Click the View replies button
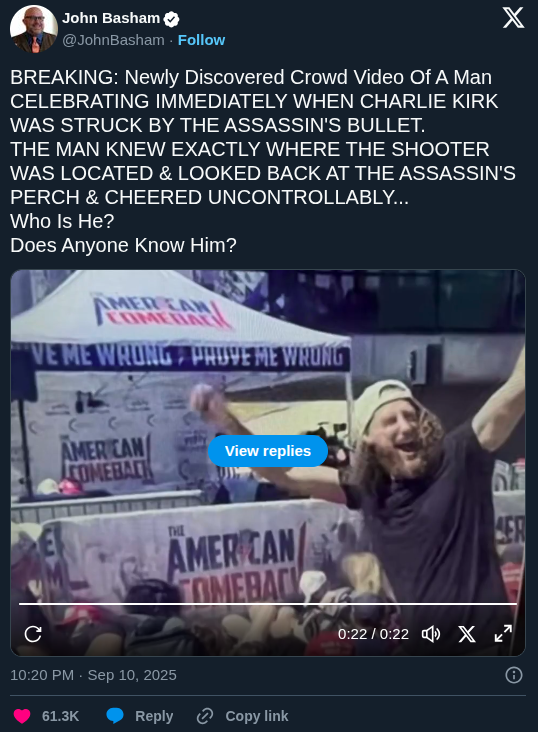 tap(268, 451)
